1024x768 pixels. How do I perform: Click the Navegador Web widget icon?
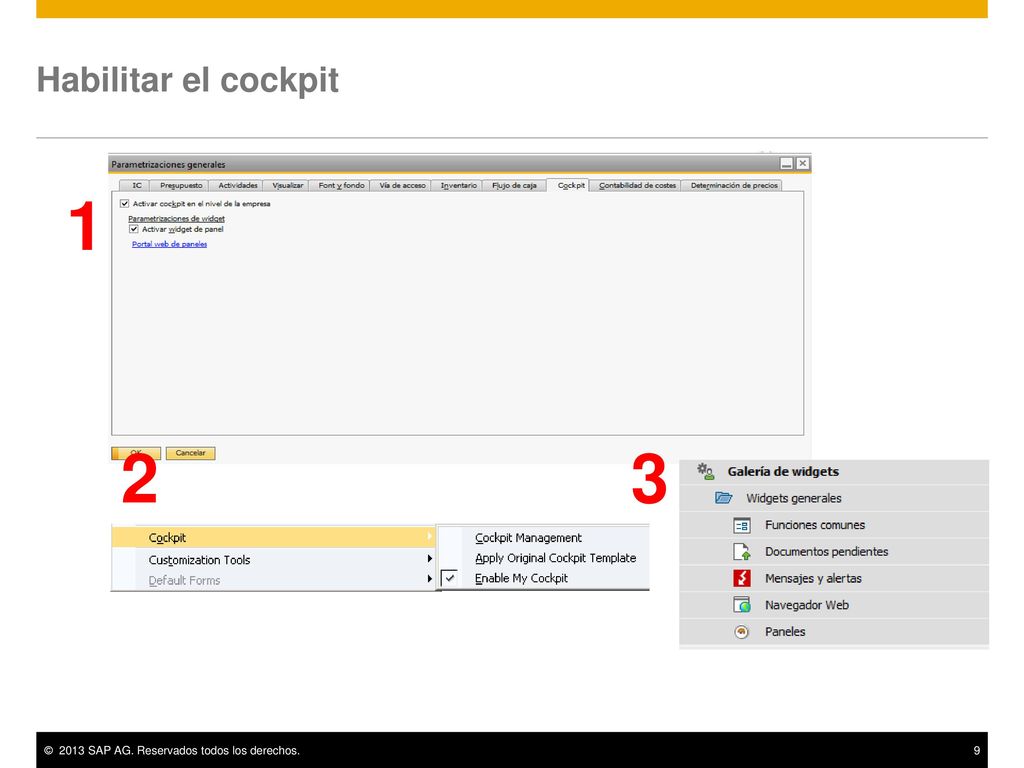pos(742,605)
